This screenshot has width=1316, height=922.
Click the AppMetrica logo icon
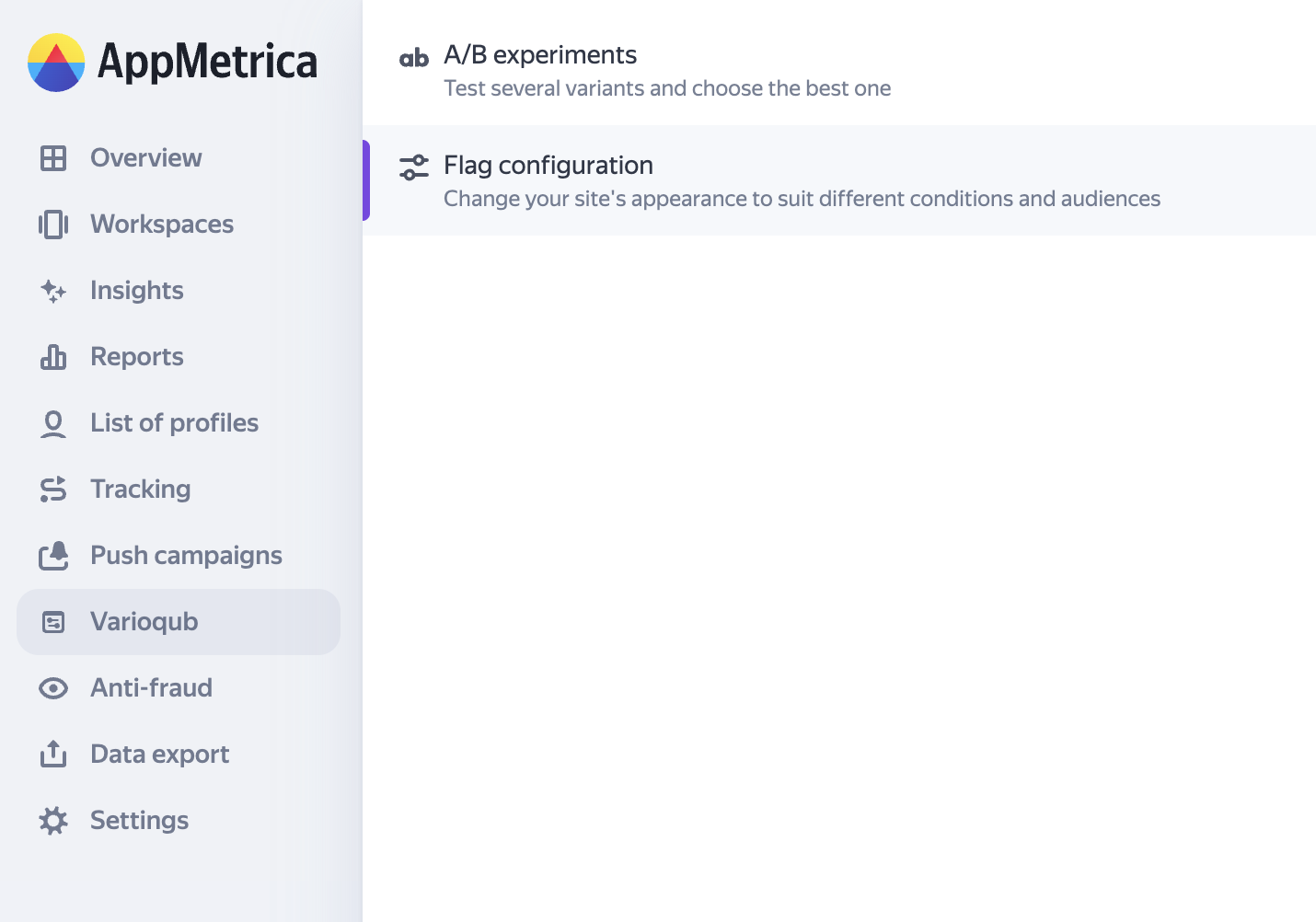click(56, 63)
